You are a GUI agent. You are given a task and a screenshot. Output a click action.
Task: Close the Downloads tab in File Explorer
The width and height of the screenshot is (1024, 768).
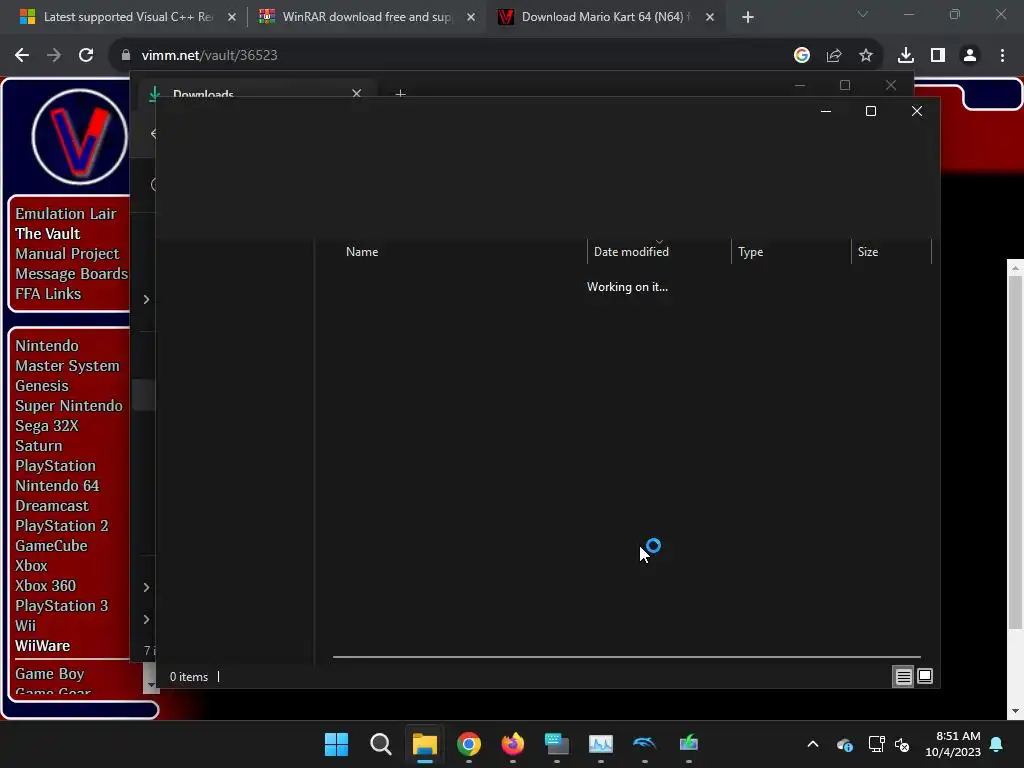coord(357,93)
